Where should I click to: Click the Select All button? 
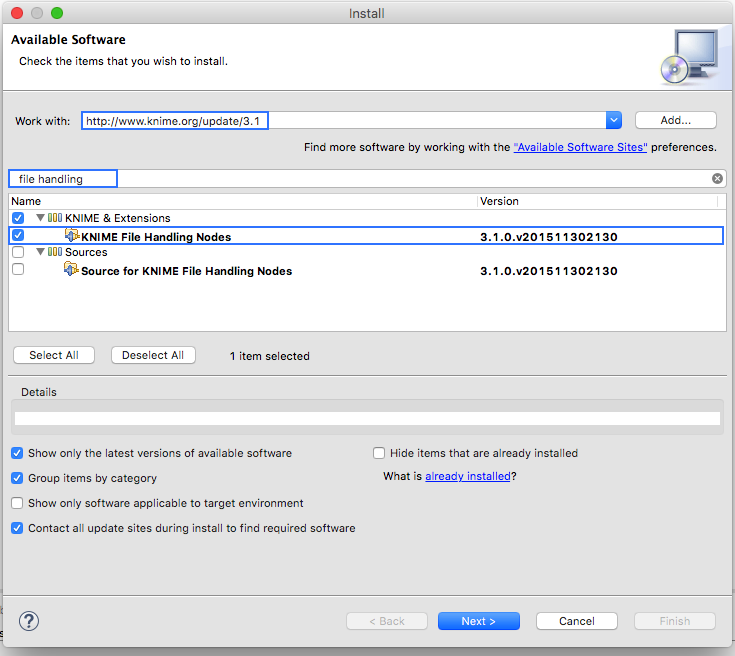point(54,355)
